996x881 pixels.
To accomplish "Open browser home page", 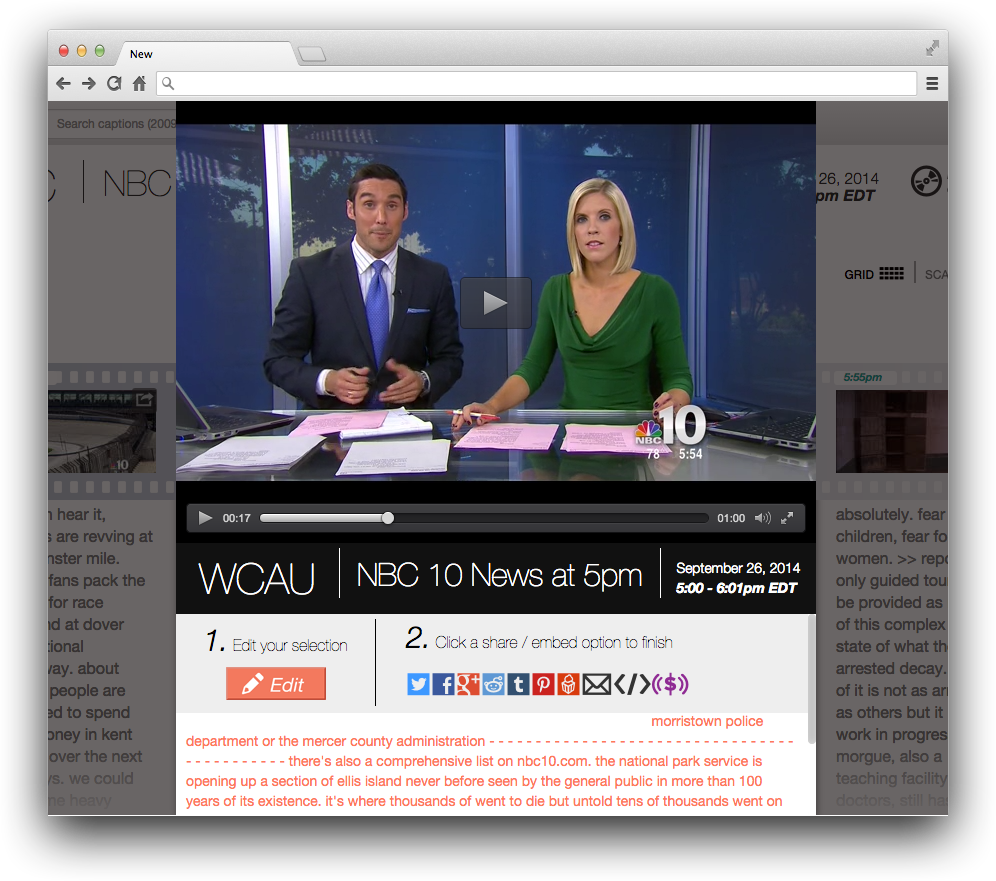I will (x=139, y=83).
